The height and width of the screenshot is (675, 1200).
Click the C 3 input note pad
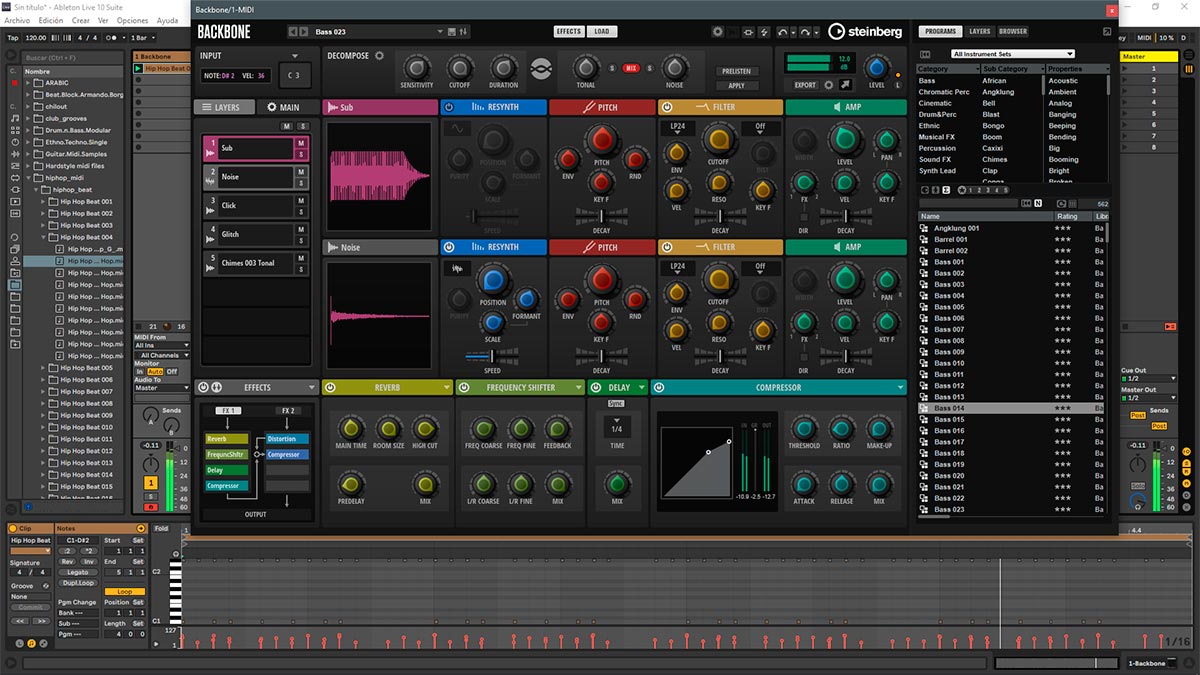click(296, 75)
